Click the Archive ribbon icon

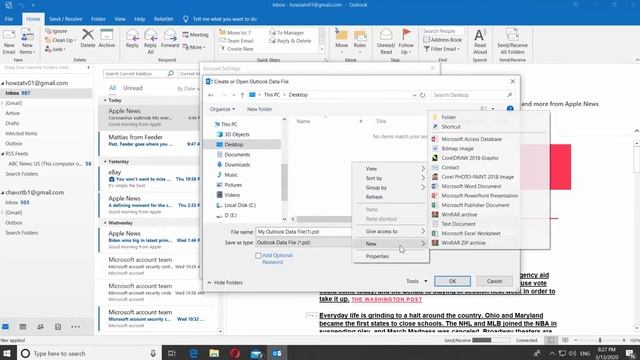(107, 39)
